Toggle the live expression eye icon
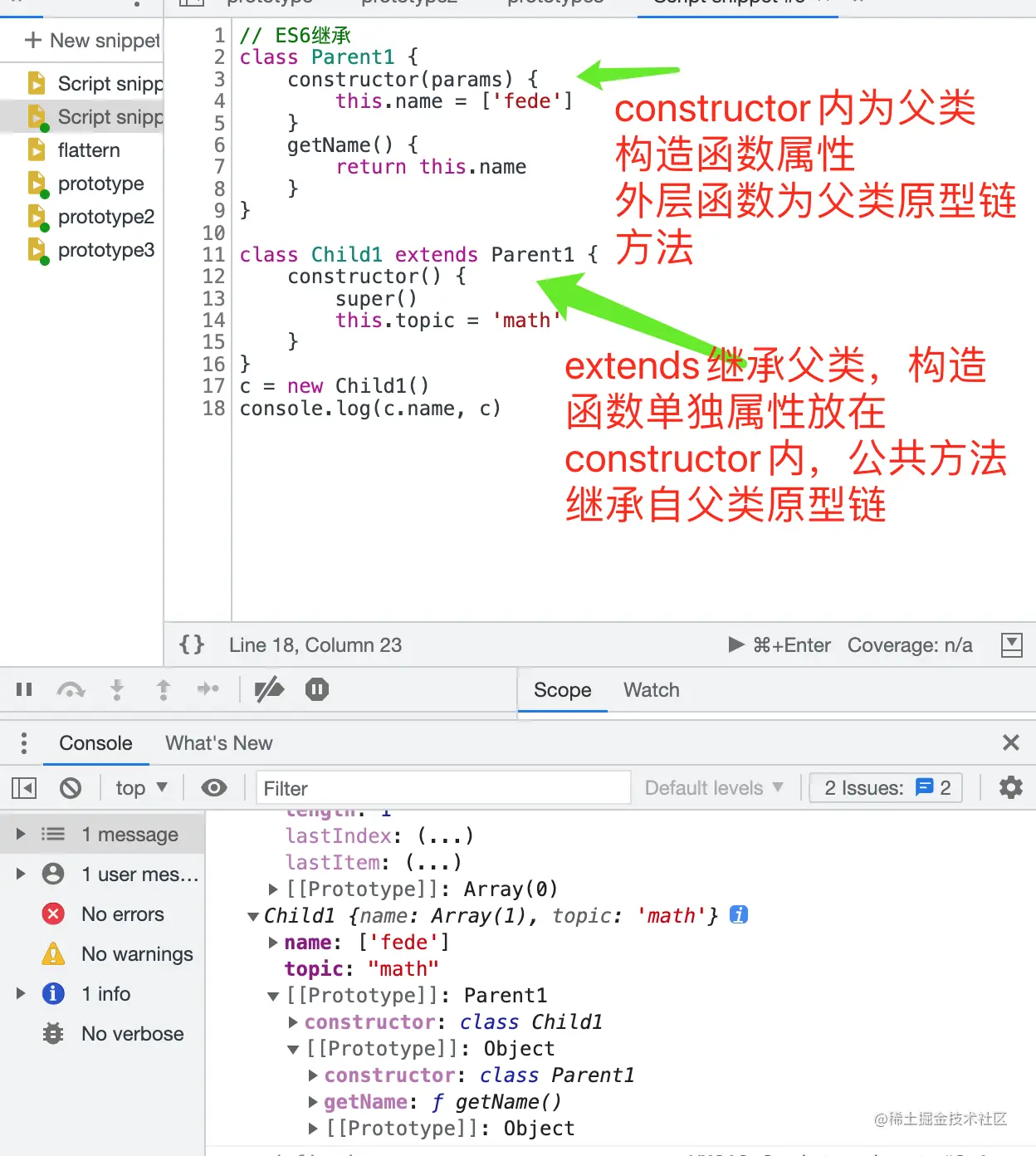The width and height of the screenshot is (1036, 1156). tap(214, 788)
